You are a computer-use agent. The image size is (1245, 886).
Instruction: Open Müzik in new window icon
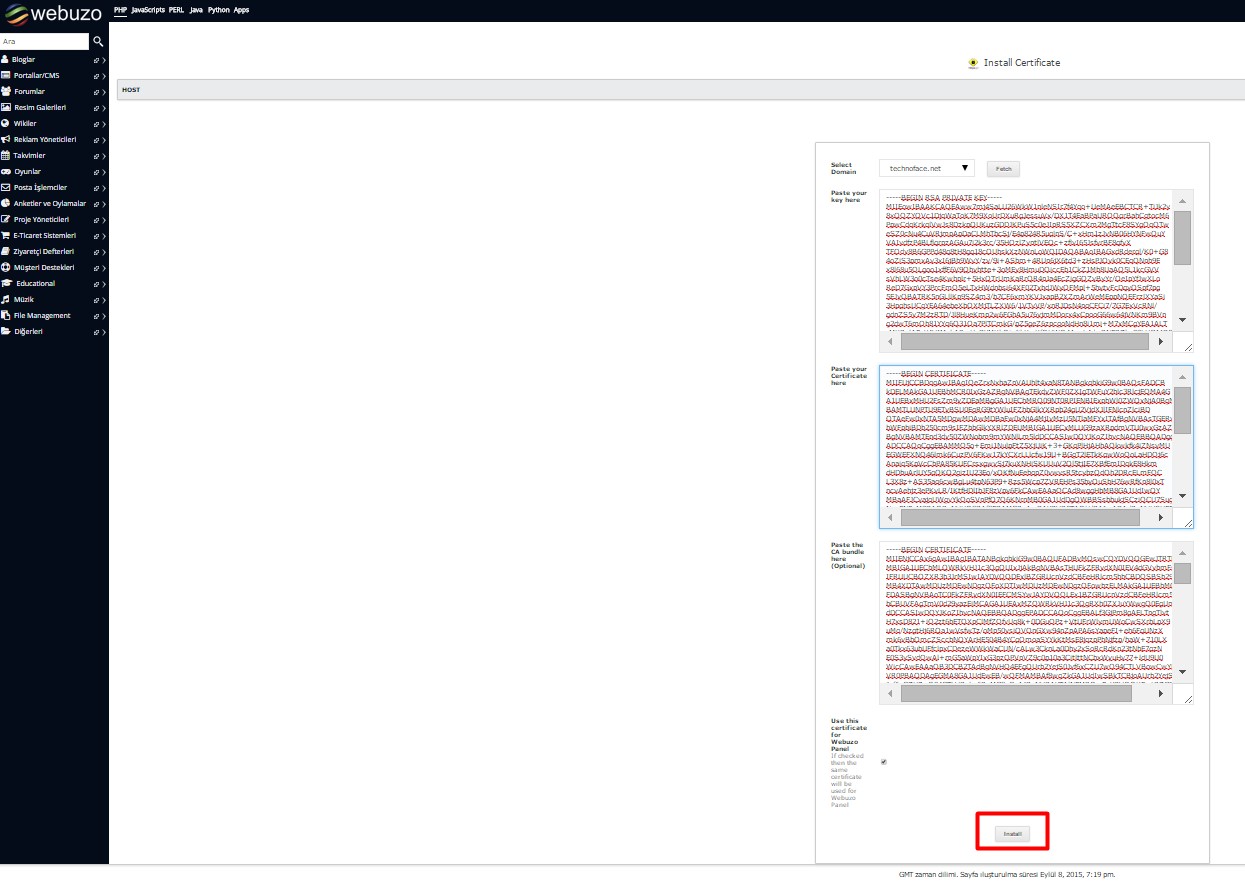96,300
